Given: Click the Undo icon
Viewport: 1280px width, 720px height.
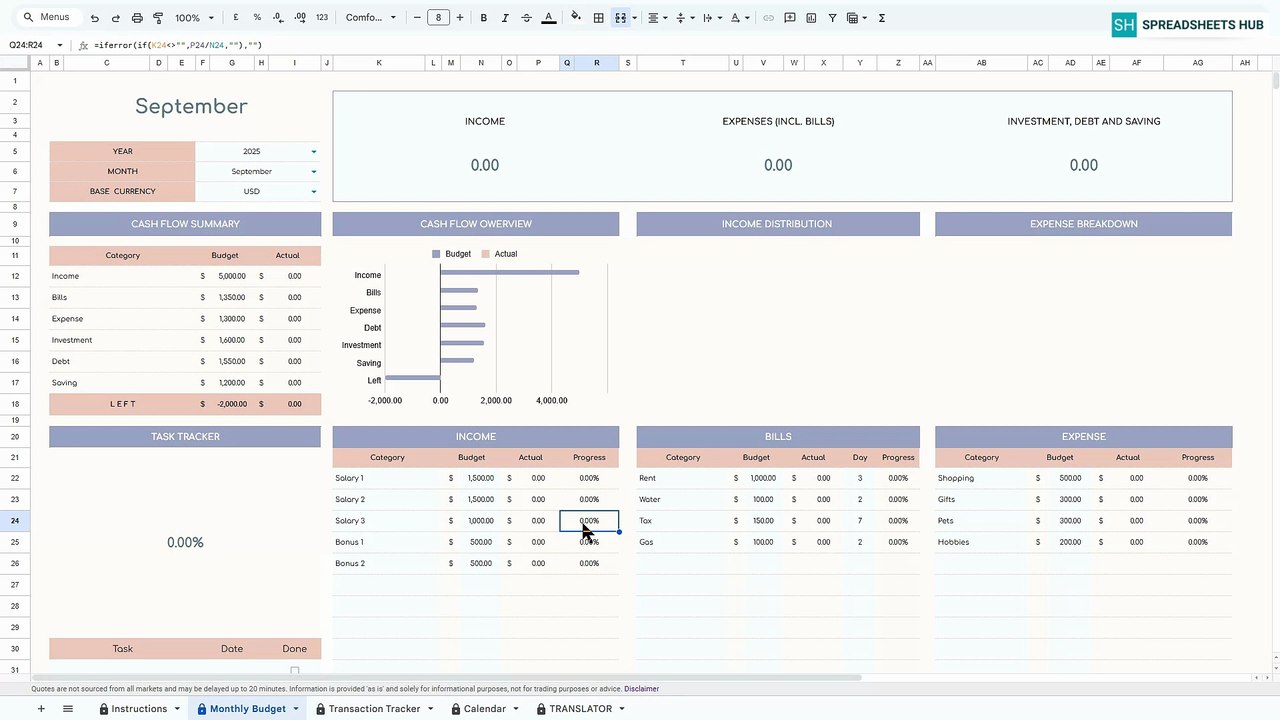Looking at the screenshot, I should [x=94, y=18].
